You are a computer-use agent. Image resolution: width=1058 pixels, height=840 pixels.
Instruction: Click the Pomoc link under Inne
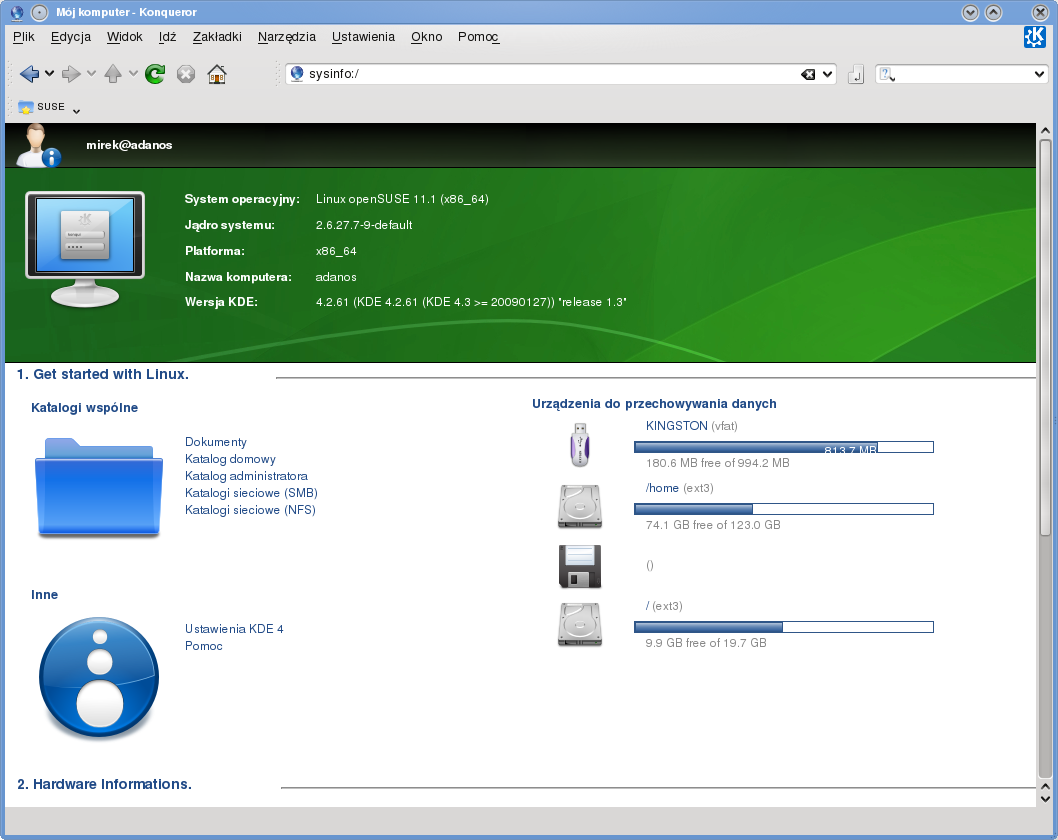pyautogui.click(x=204, y=646)
